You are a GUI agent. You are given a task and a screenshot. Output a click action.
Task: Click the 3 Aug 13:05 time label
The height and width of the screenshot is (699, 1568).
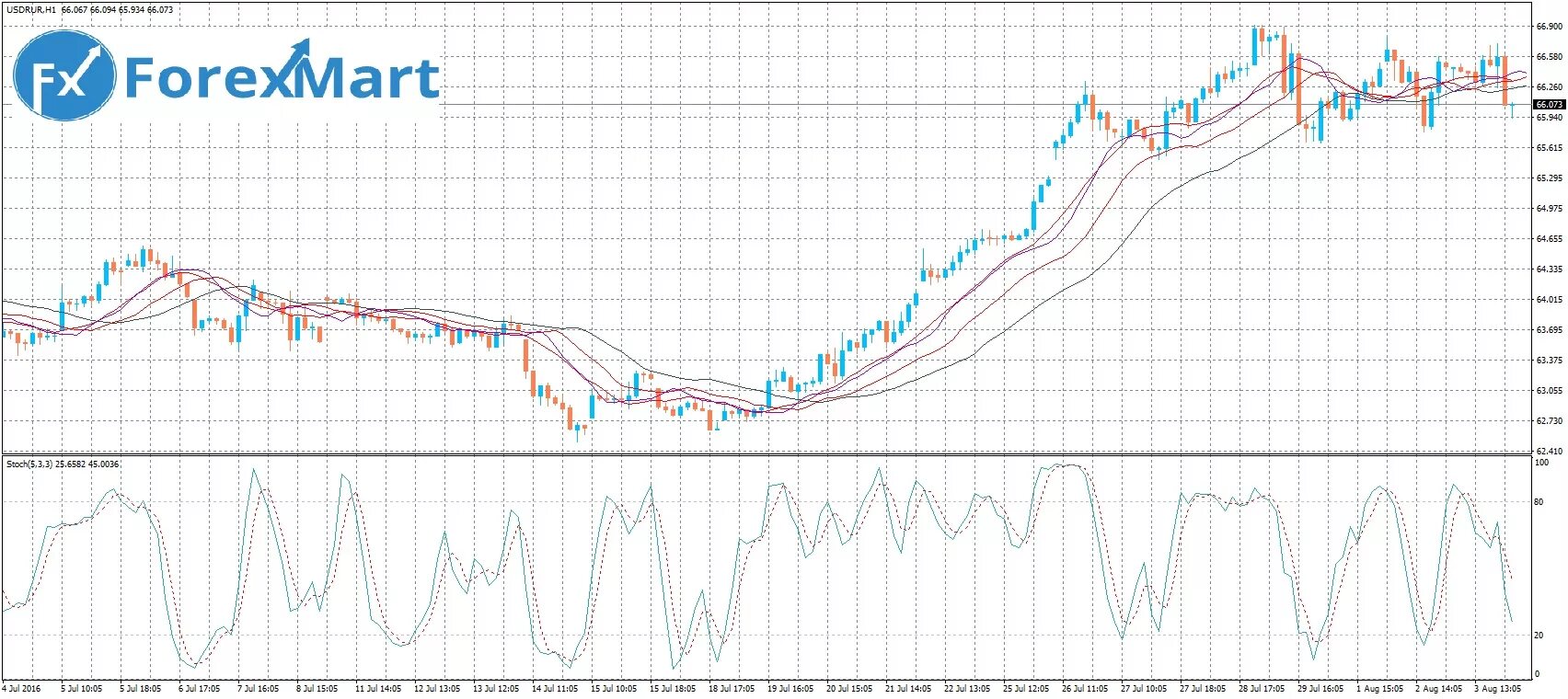(x=1497, y=688)
